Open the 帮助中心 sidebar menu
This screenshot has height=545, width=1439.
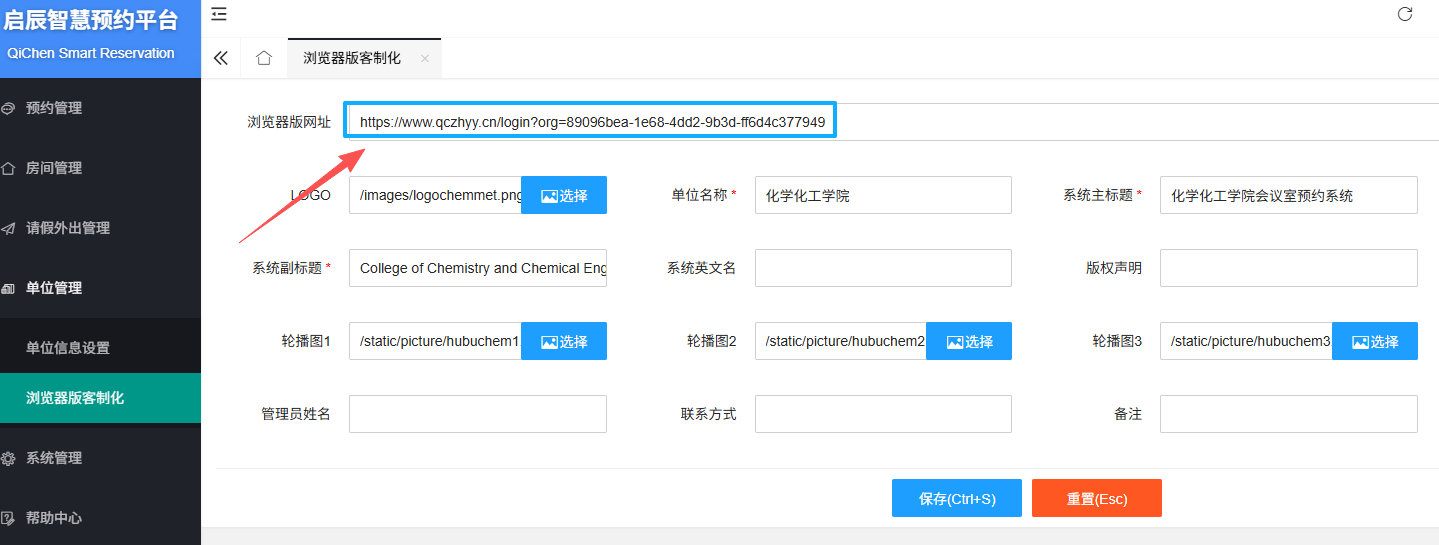click(x=54, y=518)
